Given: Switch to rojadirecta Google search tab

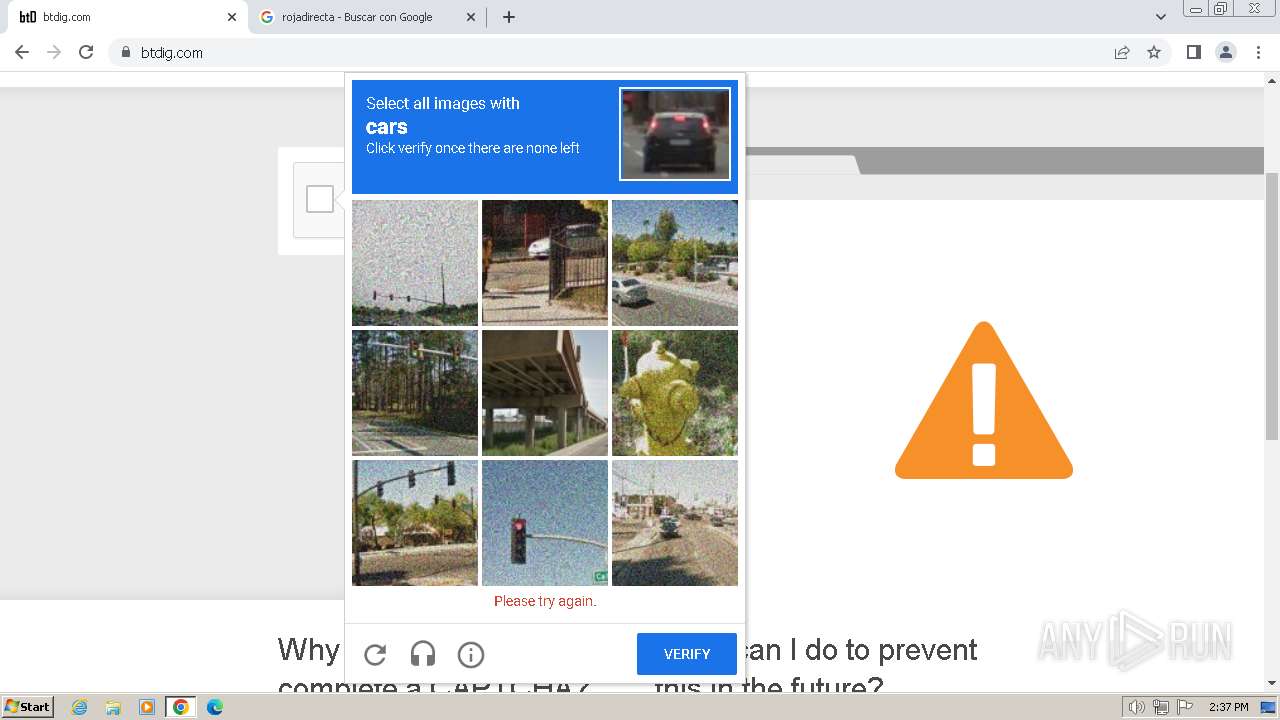Looking at the screenshot, I should coord(366,17).
